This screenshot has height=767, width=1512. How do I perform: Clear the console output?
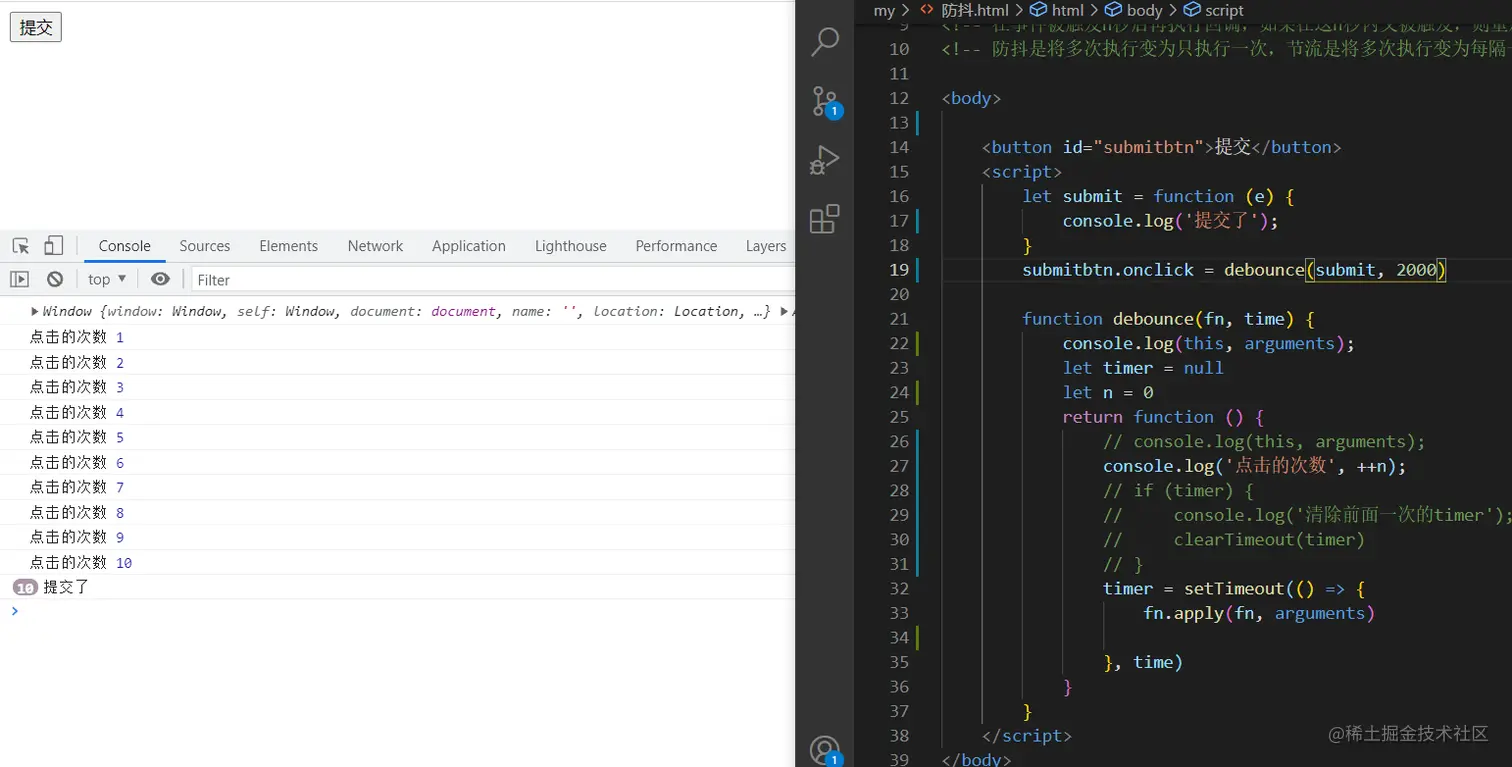coord(55,280)
